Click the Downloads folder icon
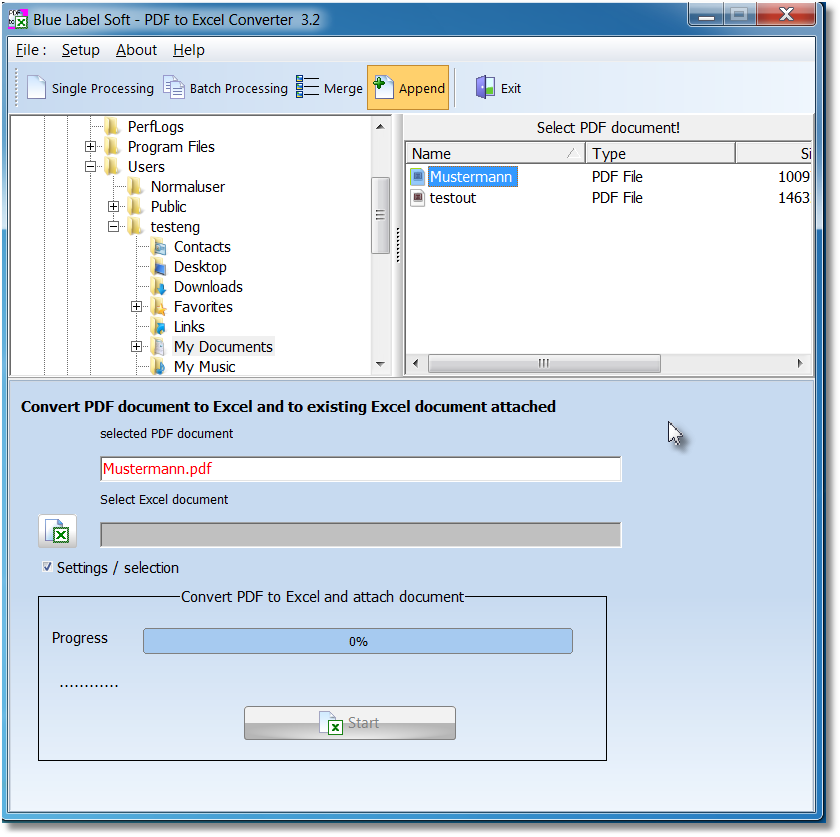840x837 pixels. tap(159, 287)
